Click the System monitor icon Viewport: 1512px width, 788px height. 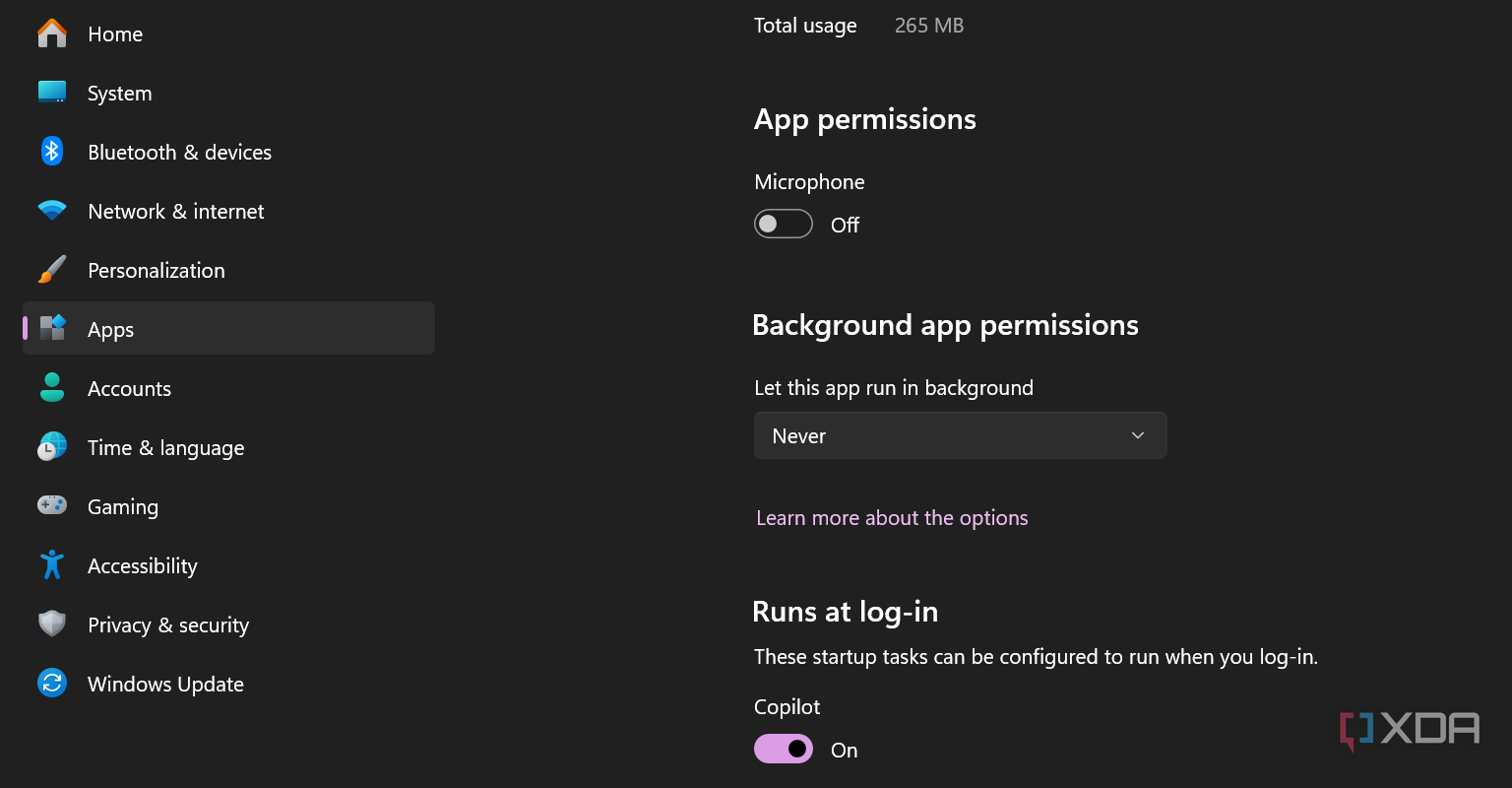point(52,93)
